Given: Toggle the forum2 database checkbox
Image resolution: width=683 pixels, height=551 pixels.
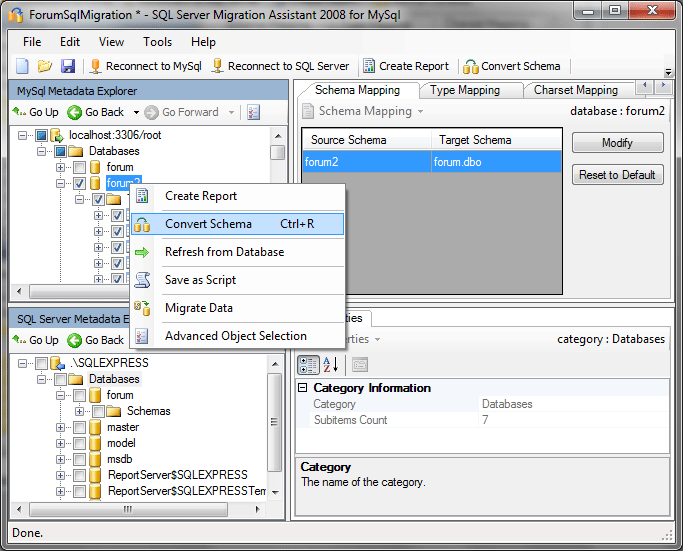Looking at the screenshot, I should [x=79, y=183].
